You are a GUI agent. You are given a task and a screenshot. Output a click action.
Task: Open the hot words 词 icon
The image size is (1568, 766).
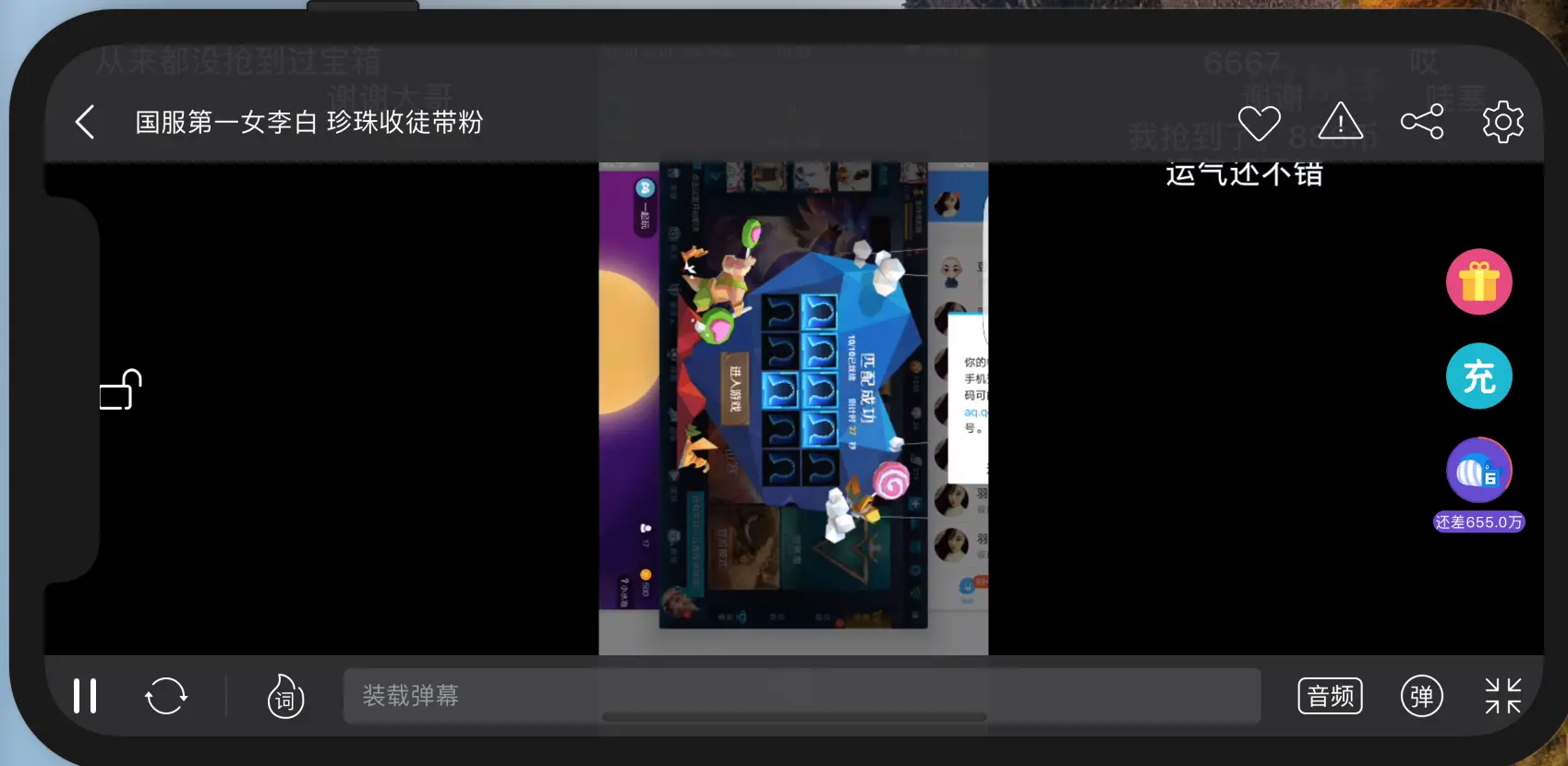(x=285, y=696)
